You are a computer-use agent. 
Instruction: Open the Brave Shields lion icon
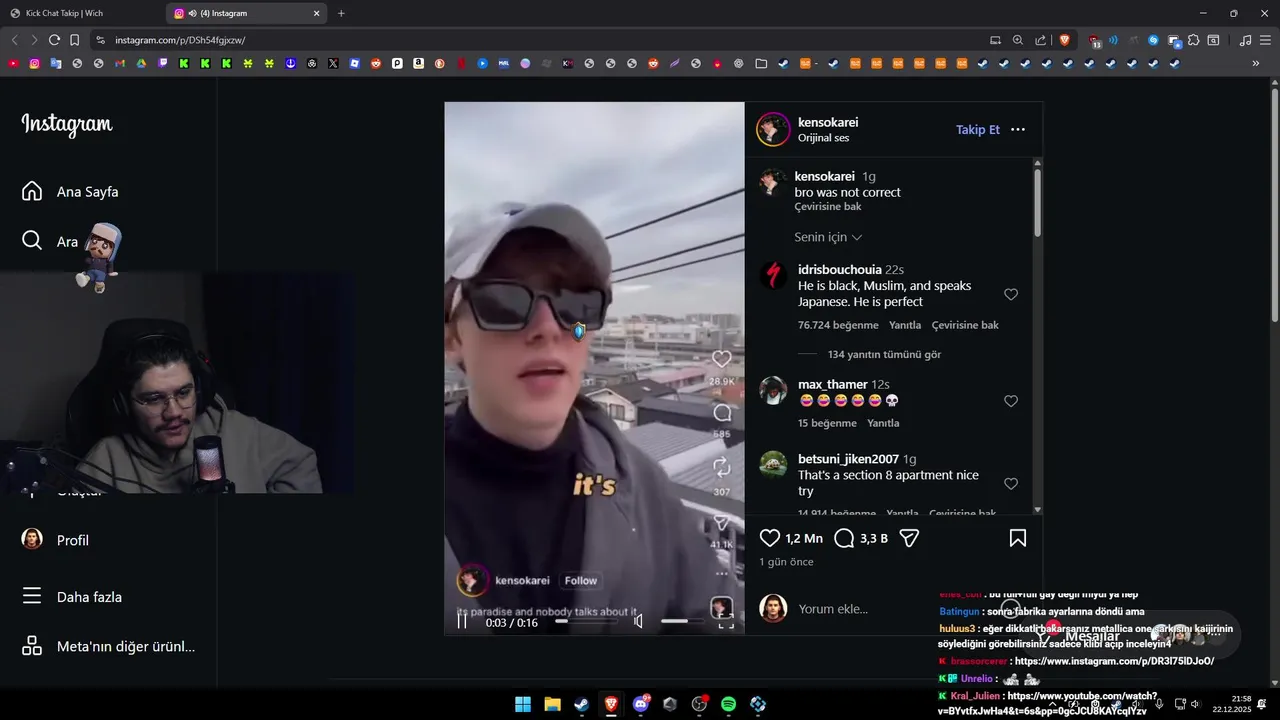[1064, 40]
